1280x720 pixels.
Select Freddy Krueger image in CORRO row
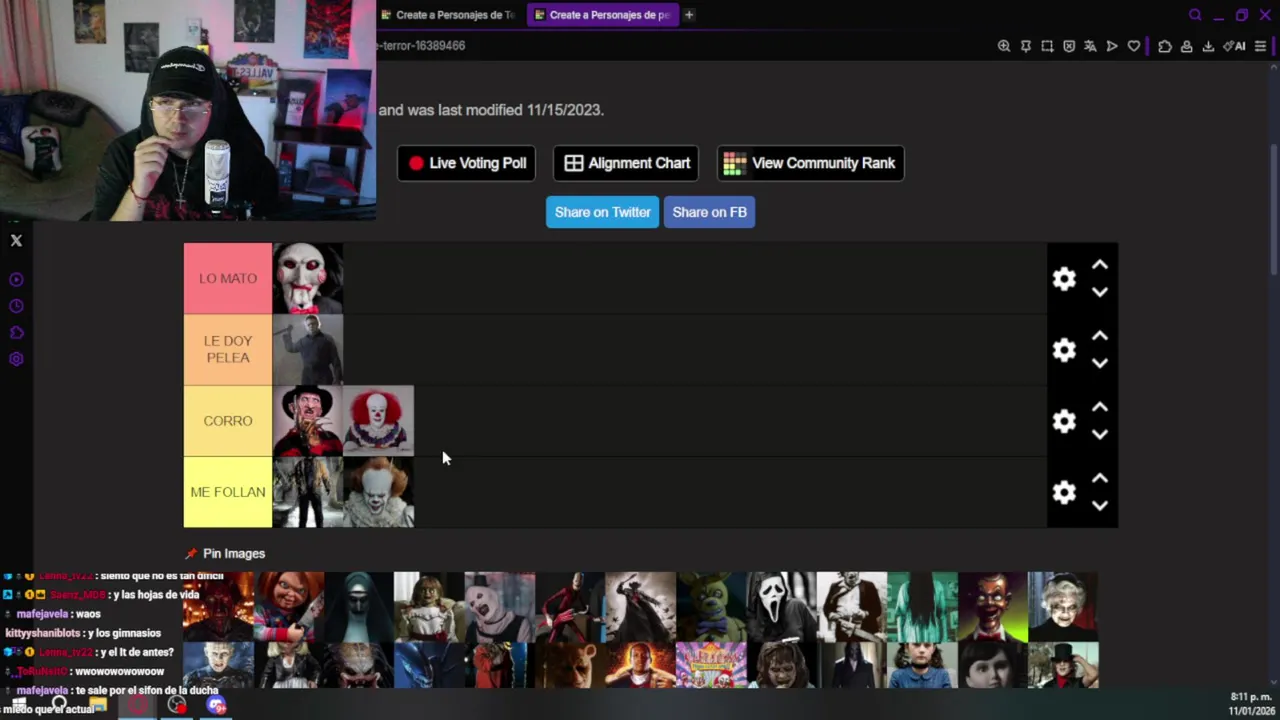pyautogui.click(x=308, y=421)
